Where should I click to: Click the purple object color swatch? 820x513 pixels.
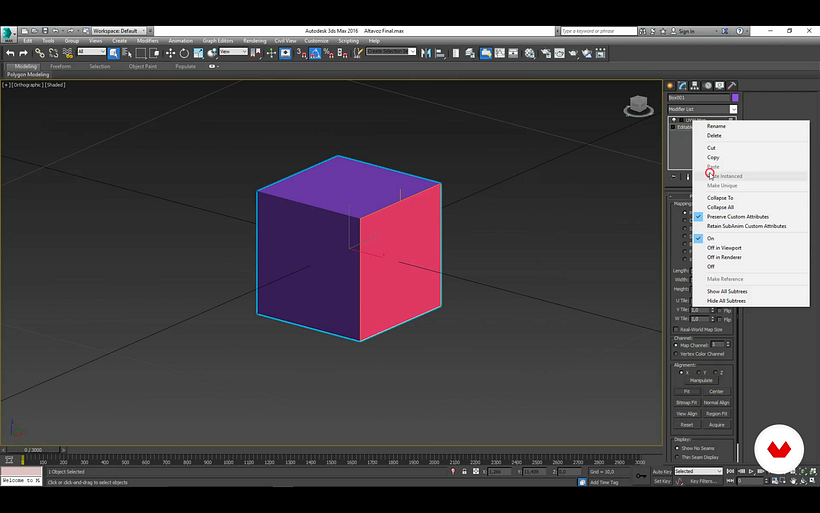[735, 98]
